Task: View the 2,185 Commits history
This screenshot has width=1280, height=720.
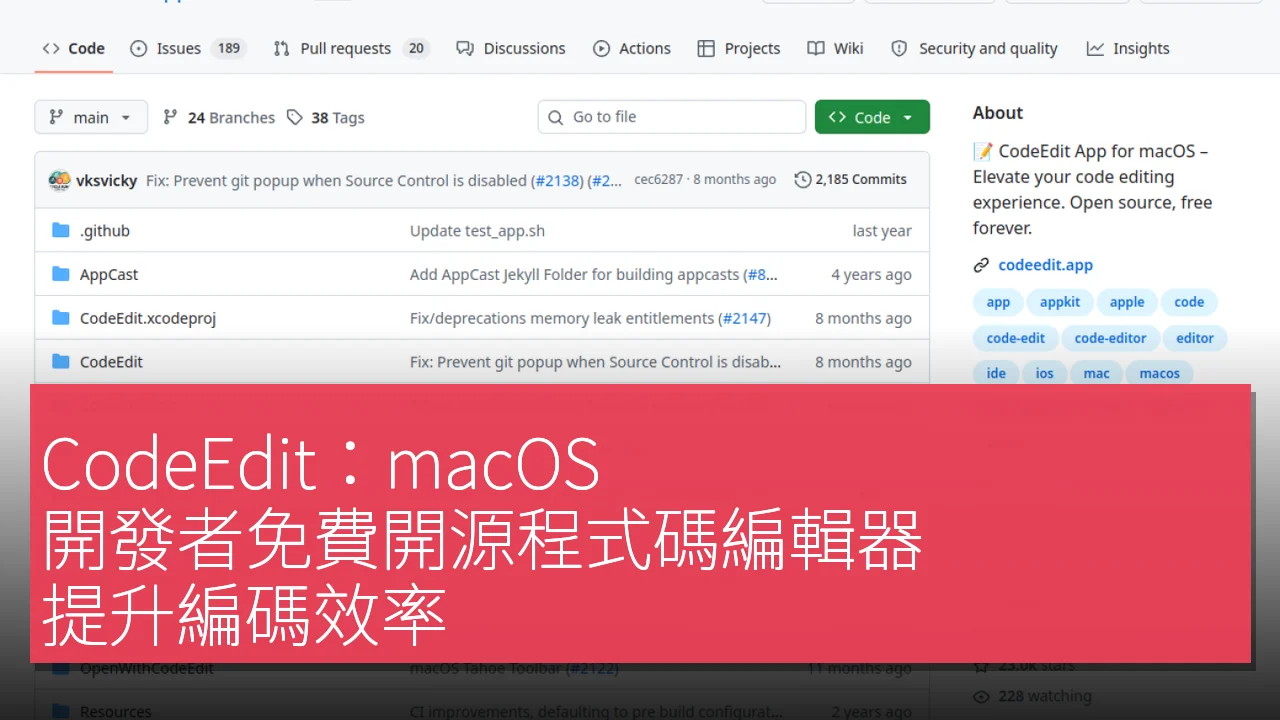Action: (x=851, y=180)
